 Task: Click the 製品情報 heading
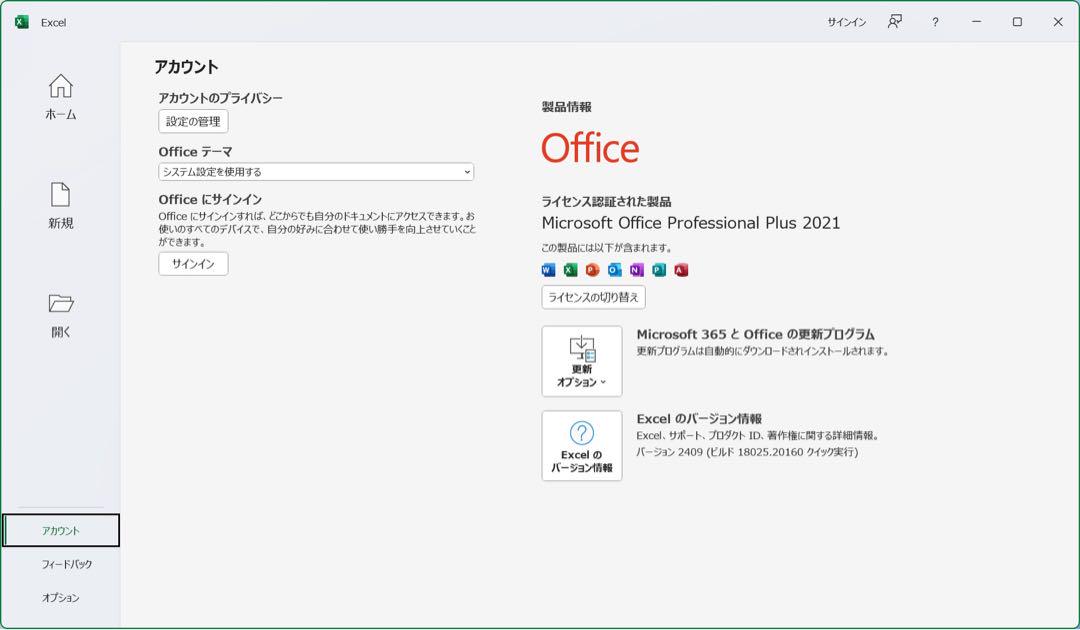tap(567, 107)
